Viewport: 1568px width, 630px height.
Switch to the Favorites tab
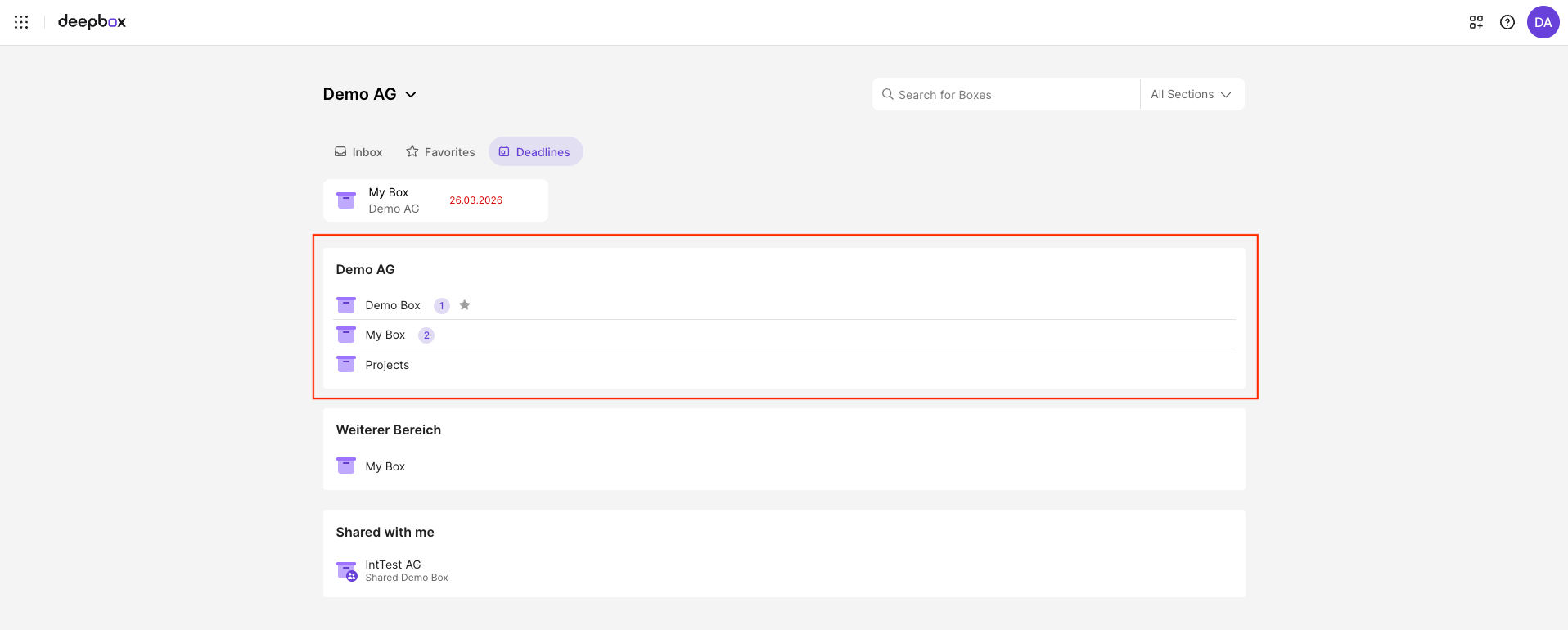[440, 152]
